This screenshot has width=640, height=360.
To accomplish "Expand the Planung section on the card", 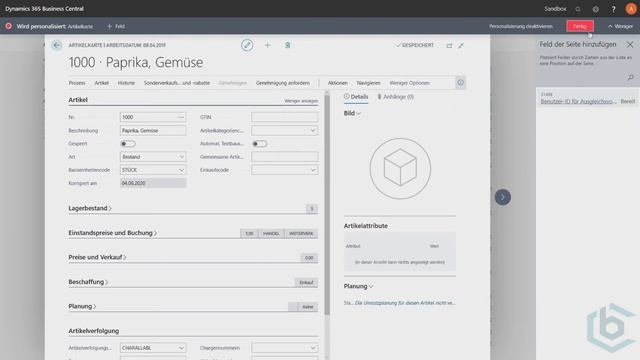I will tap(82, 306).
